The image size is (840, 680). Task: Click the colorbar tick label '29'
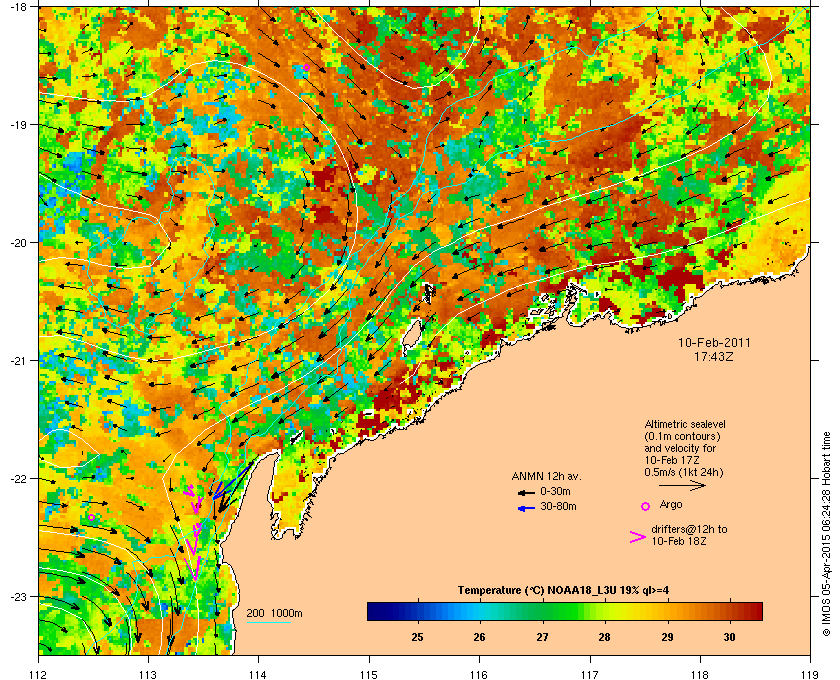[x=667, y=637]
